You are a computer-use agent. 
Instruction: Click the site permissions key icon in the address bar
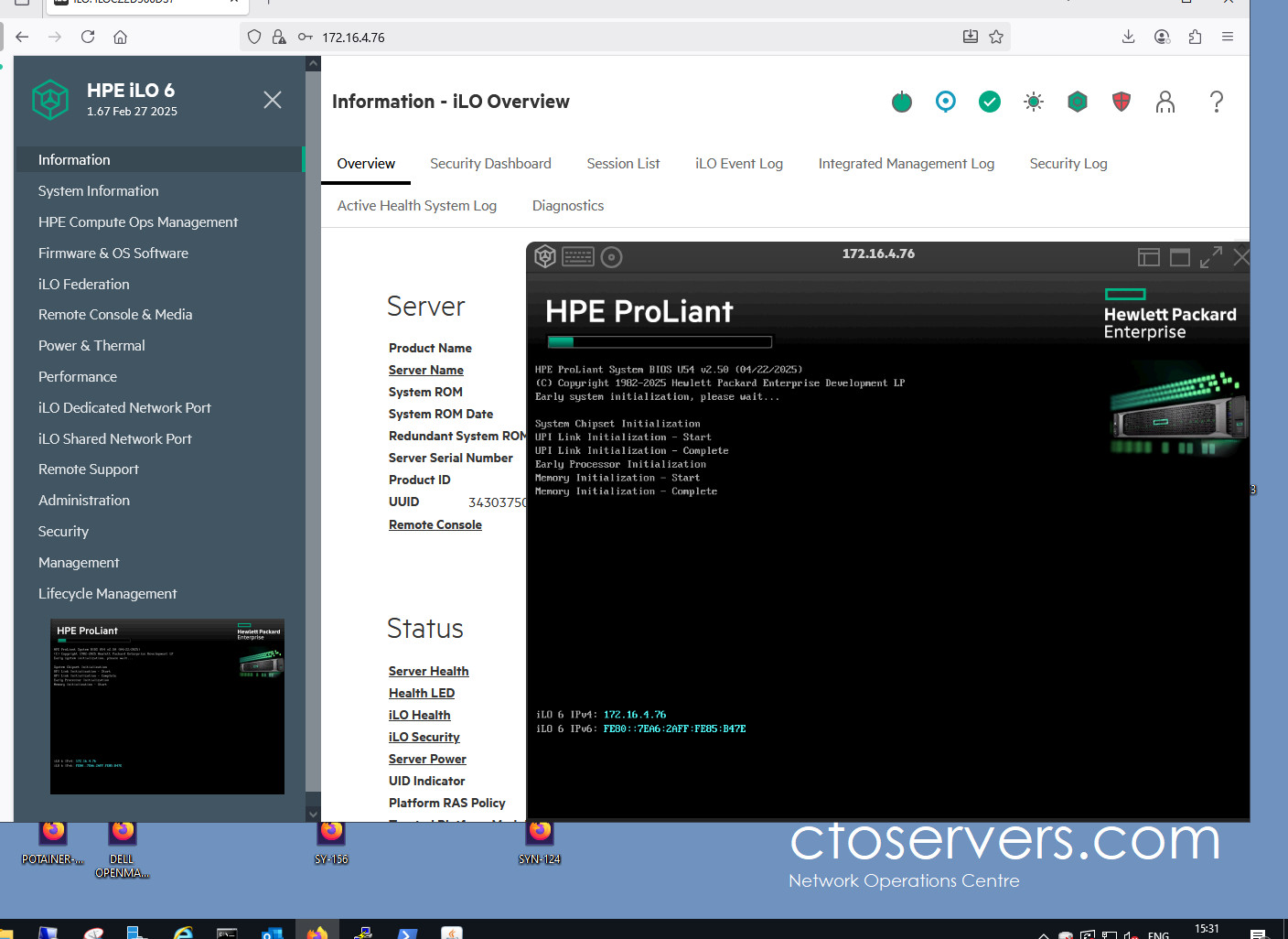pos(306,37)
